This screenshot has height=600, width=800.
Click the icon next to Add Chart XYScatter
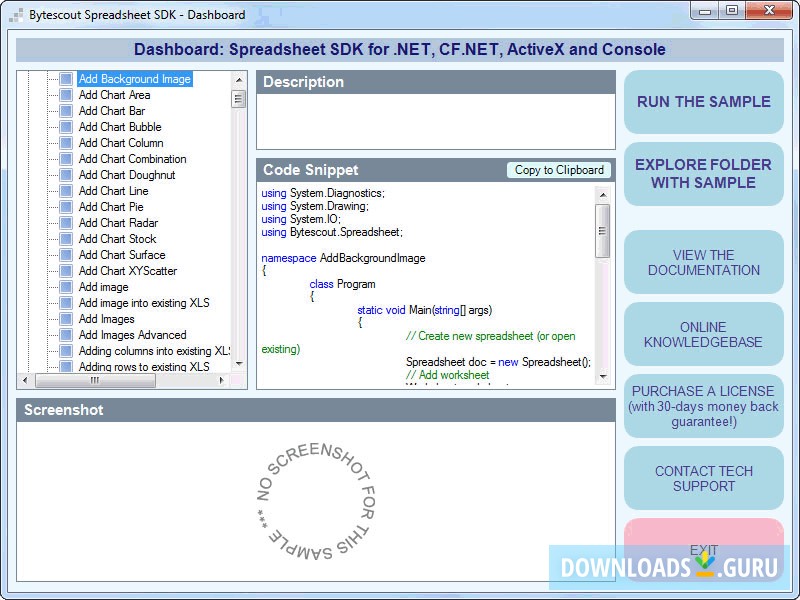pos(65,270)
